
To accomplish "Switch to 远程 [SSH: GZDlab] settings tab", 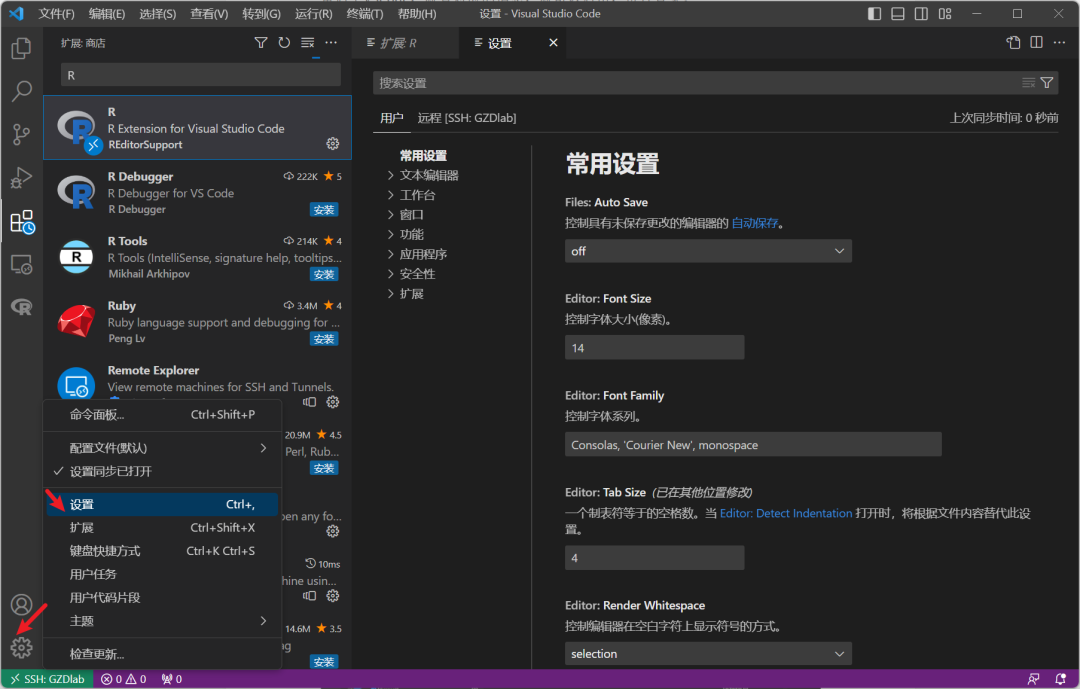I will pos(466,118).
